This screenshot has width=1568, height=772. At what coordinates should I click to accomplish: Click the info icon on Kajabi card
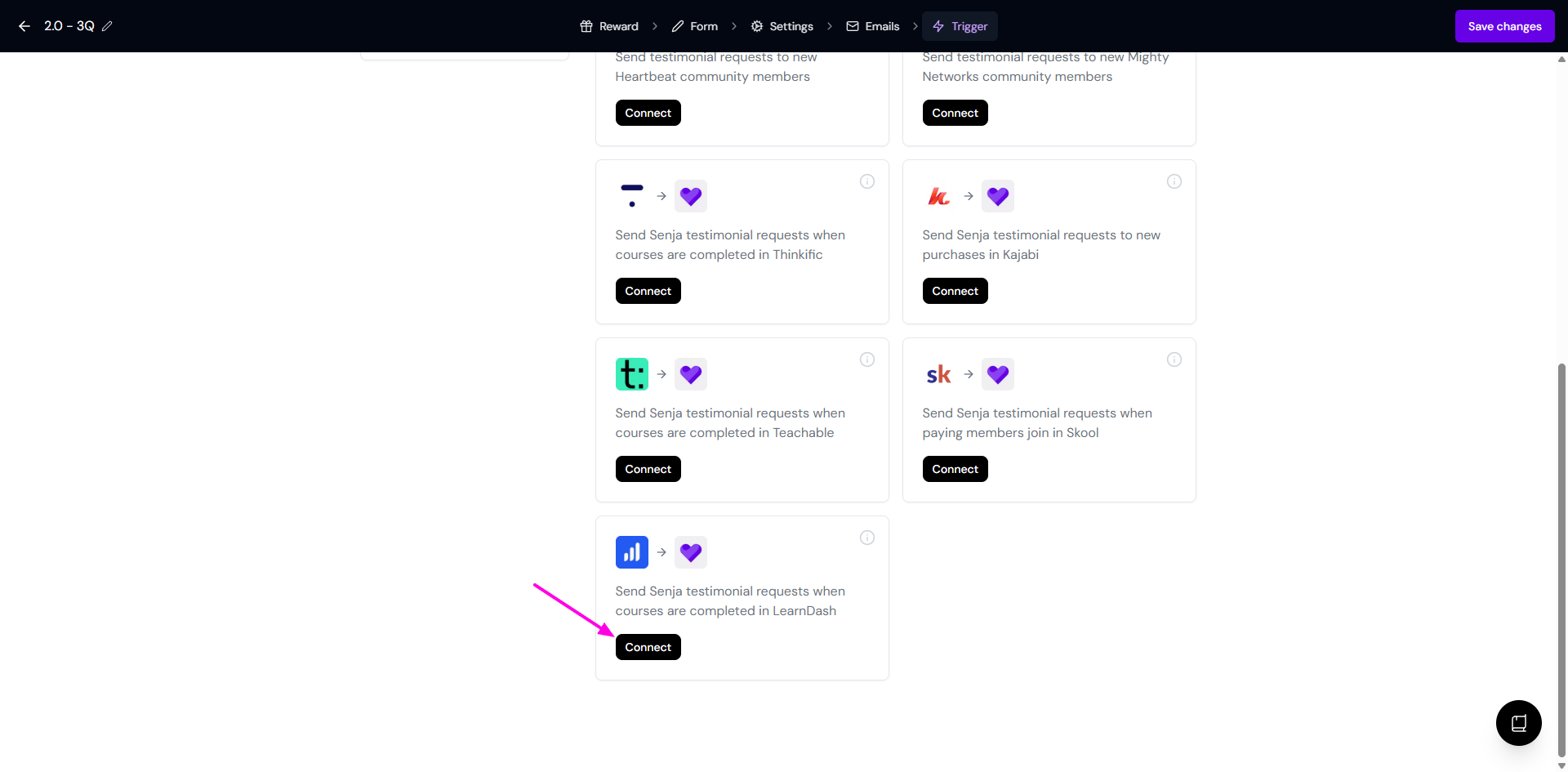(1174, 181)
